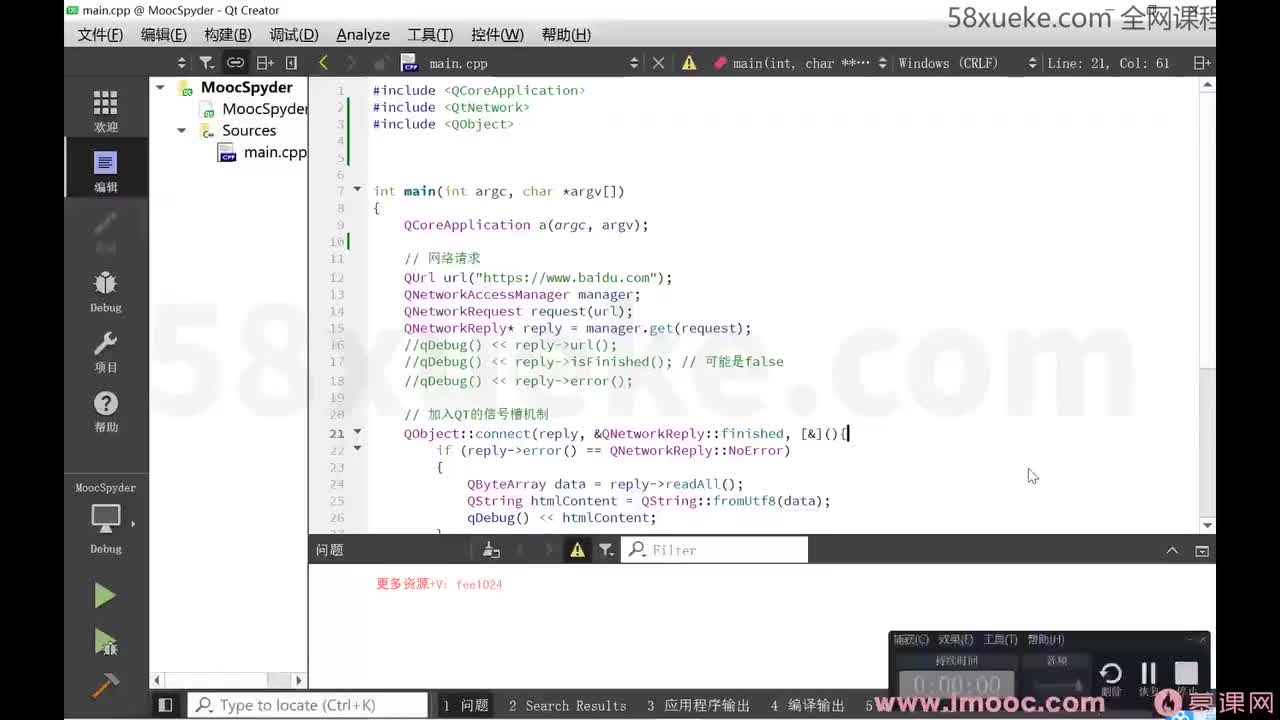Open the Projects (项目) mode
The image size is (1280, 720).
[x=105, y=351]
